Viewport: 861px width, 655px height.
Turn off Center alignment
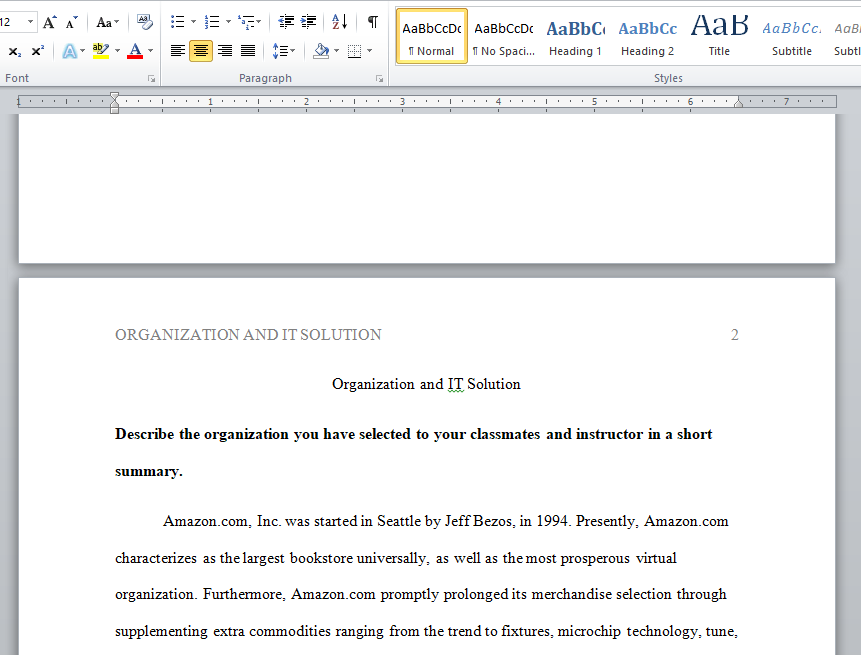[x=201, y=51]
